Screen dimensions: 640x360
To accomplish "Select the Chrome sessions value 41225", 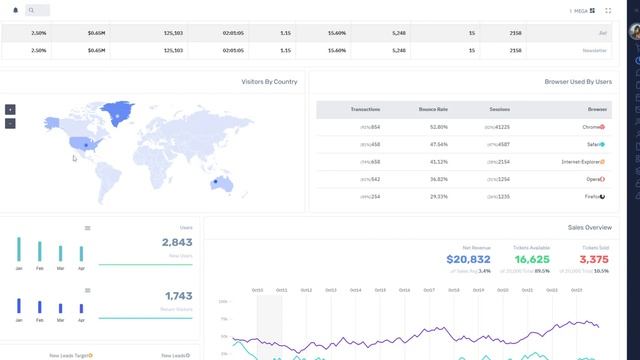I will (x=503, y=127).
